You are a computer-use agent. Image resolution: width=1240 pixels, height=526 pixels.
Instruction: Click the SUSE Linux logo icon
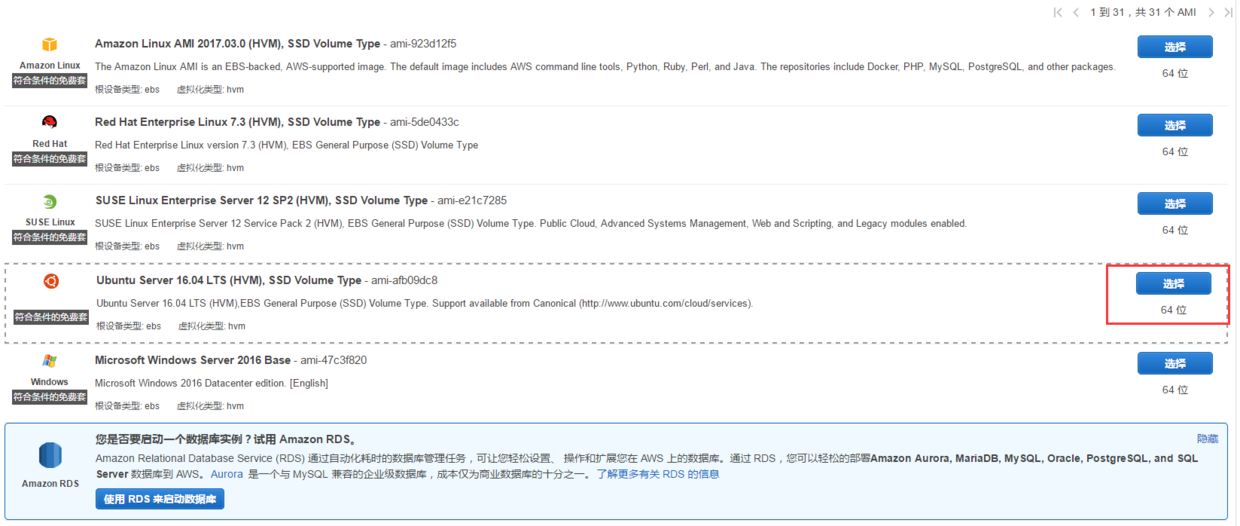point(49,201)
